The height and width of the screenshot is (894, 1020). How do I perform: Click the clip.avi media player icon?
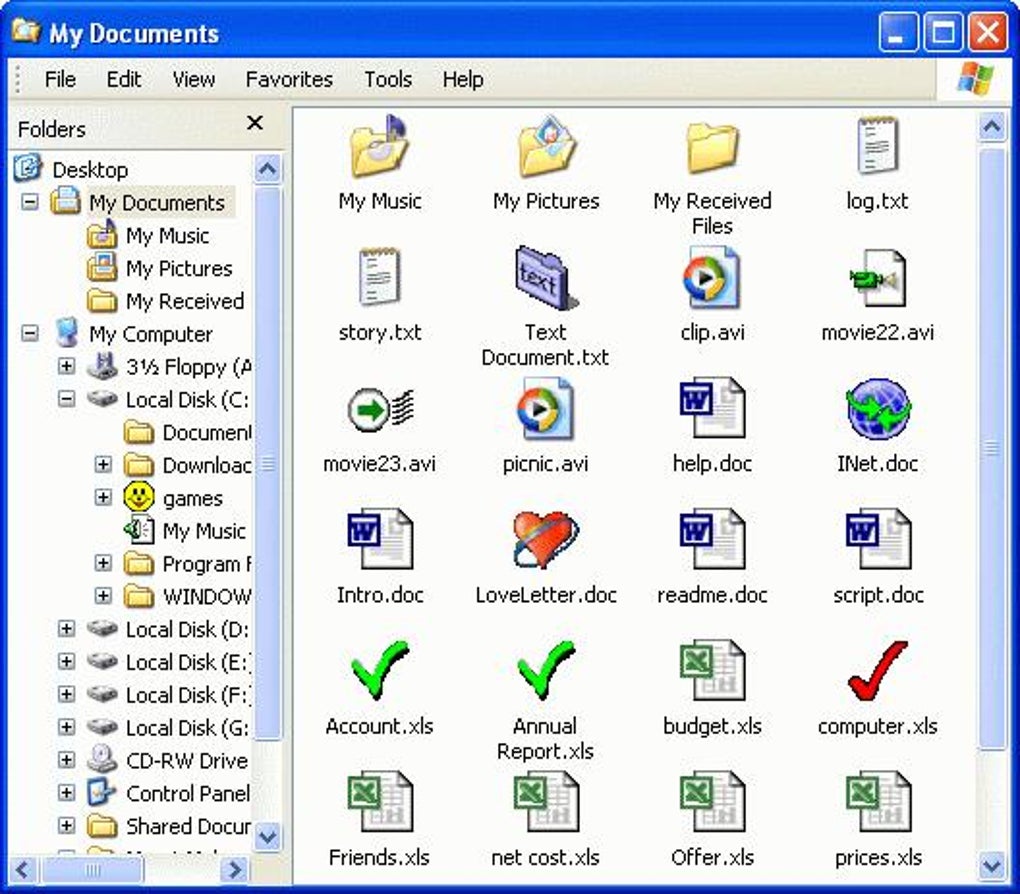tap(711, 278)
